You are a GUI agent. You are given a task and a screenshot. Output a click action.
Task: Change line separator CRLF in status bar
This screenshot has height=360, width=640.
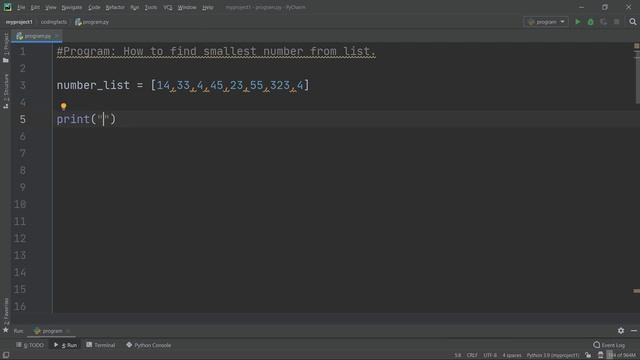point(472,356)
